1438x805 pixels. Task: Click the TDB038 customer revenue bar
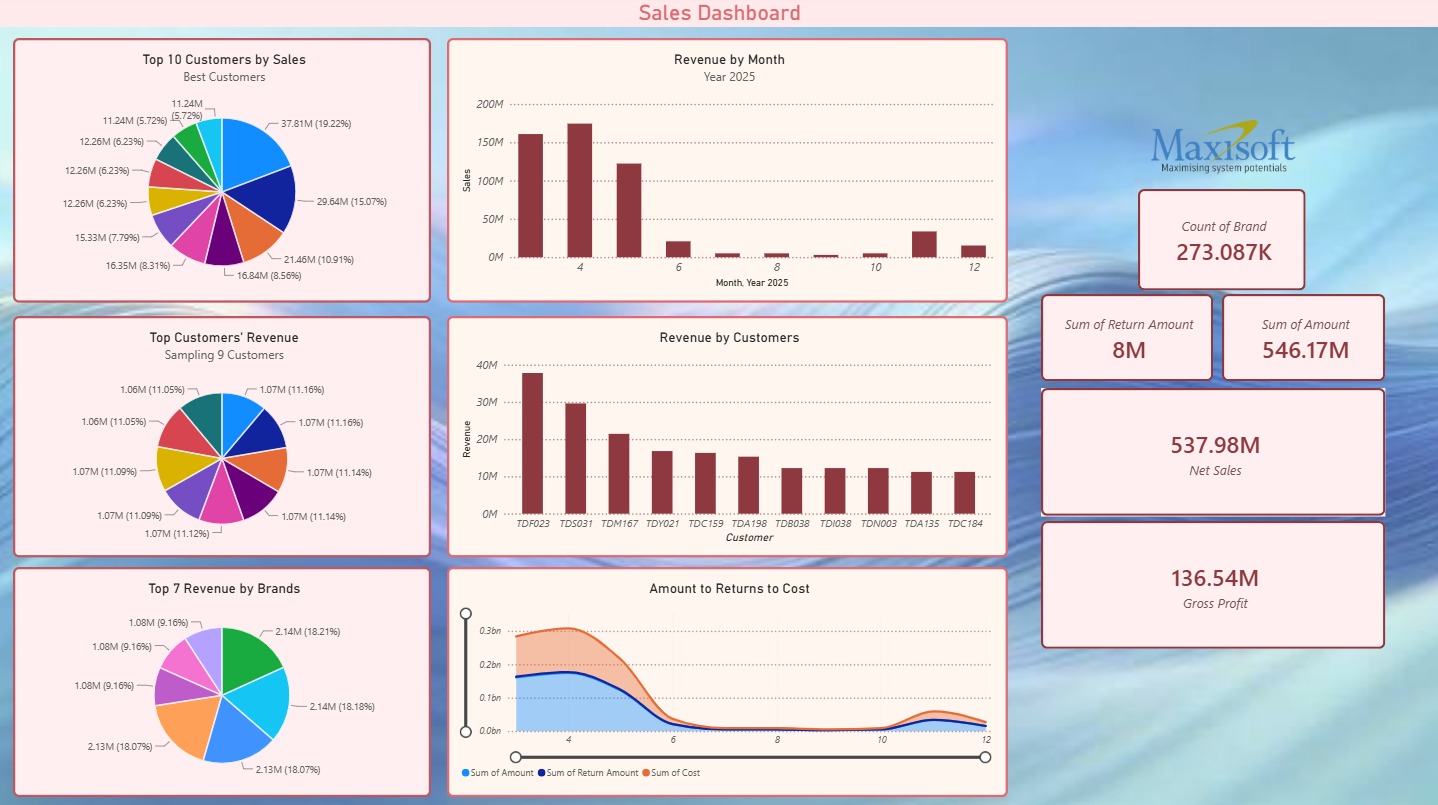792,491
